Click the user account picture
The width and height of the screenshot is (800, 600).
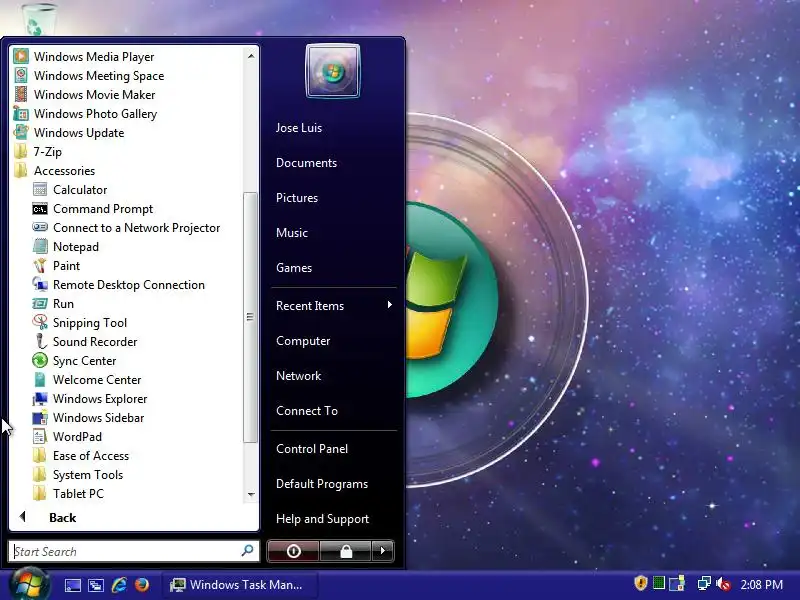pyautogui.click(x=333, y=71)
